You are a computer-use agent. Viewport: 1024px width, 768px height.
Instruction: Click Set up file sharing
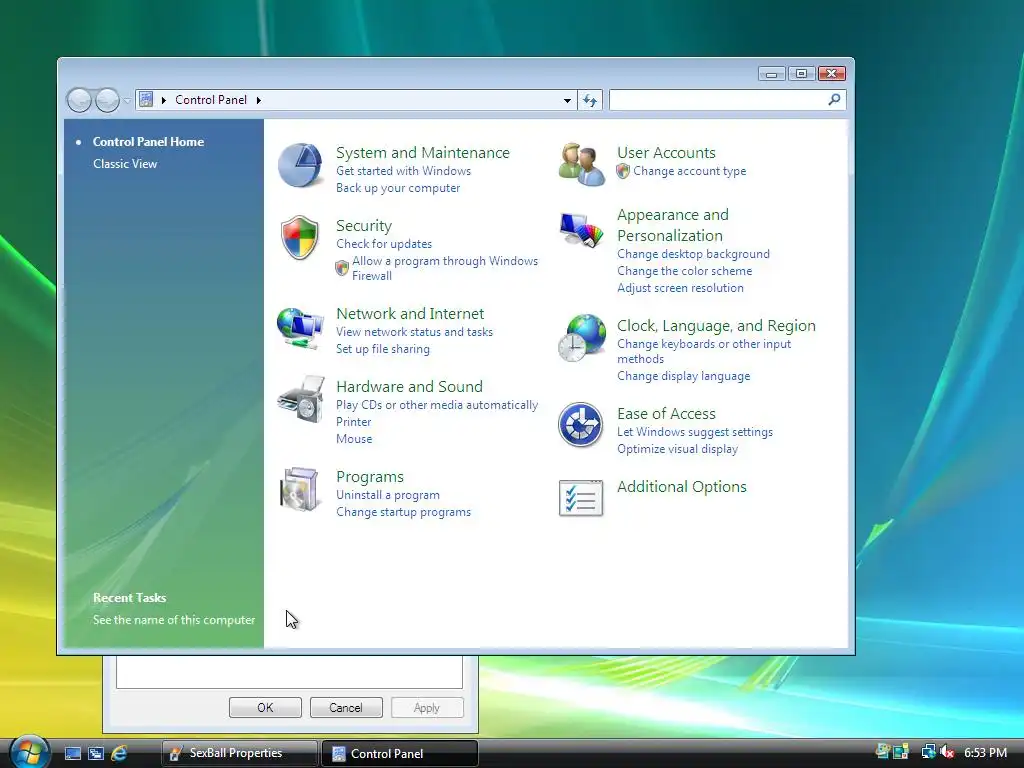[x=383, y=349]
